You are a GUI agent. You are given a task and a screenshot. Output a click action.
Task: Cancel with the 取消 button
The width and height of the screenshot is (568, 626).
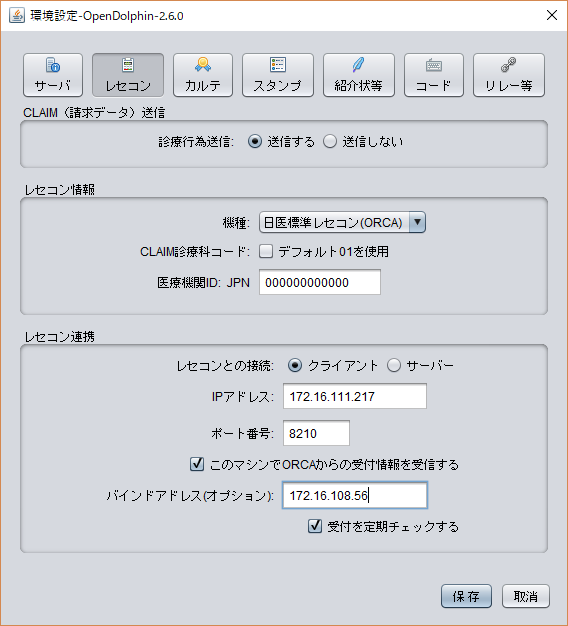(526, 596)
